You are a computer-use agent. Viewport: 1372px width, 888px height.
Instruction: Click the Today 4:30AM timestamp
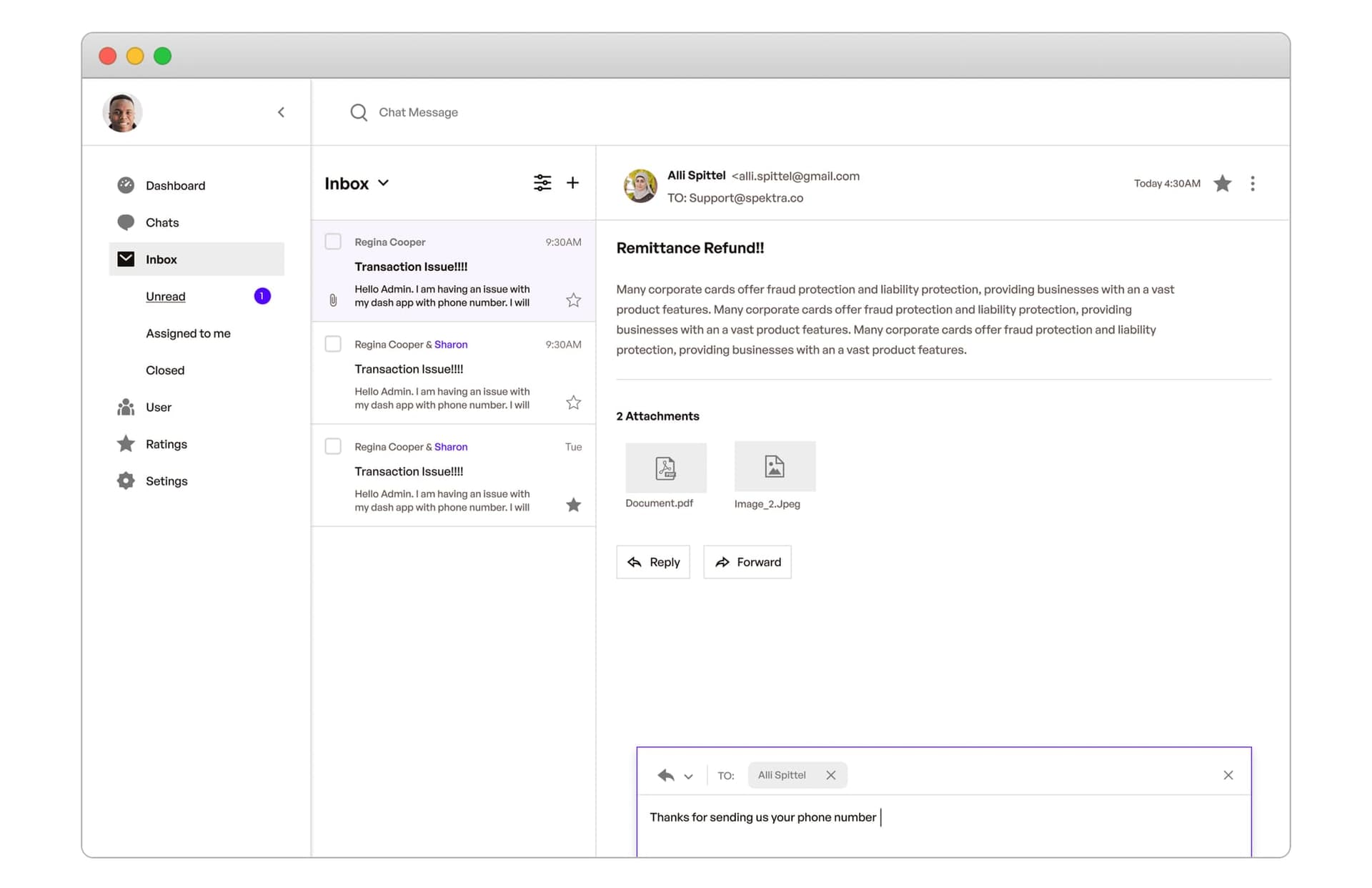pyautogui.click(x=1167, y=184)
